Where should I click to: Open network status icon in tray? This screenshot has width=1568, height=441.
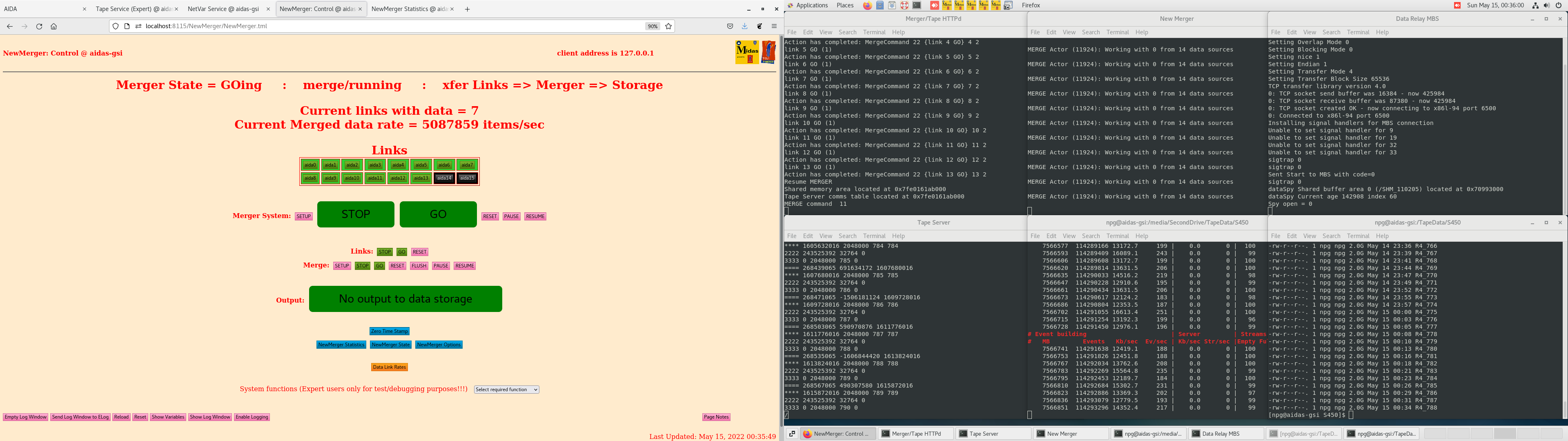(x=1535, y=5)
